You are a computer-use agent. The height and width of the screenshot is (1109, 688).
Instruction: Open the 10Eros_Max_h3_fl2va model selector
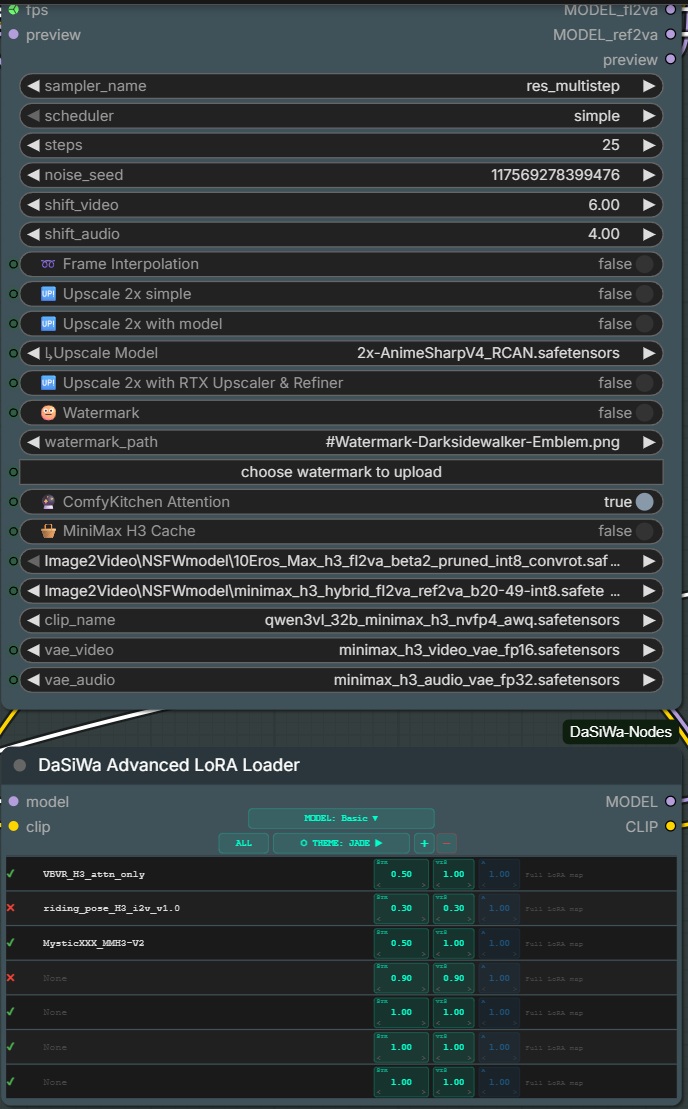342,561
